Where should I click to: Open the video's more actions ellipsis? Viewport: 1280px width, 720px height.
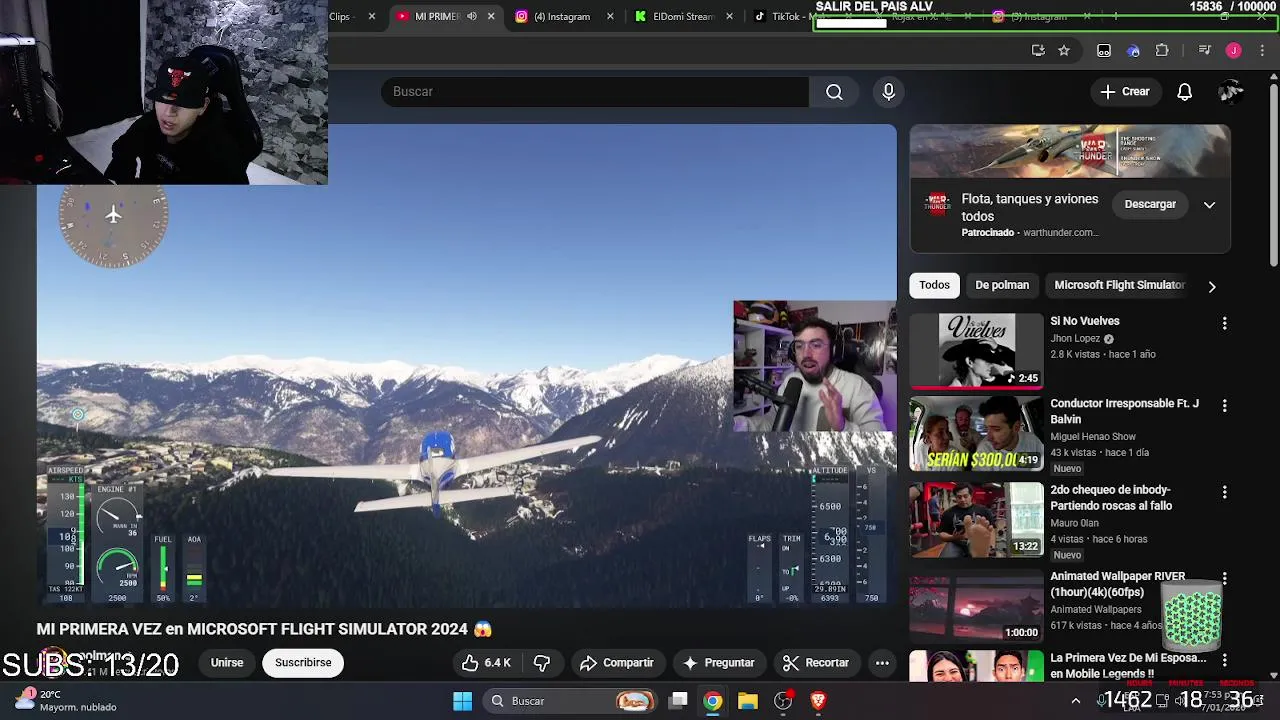pos(882,663)
